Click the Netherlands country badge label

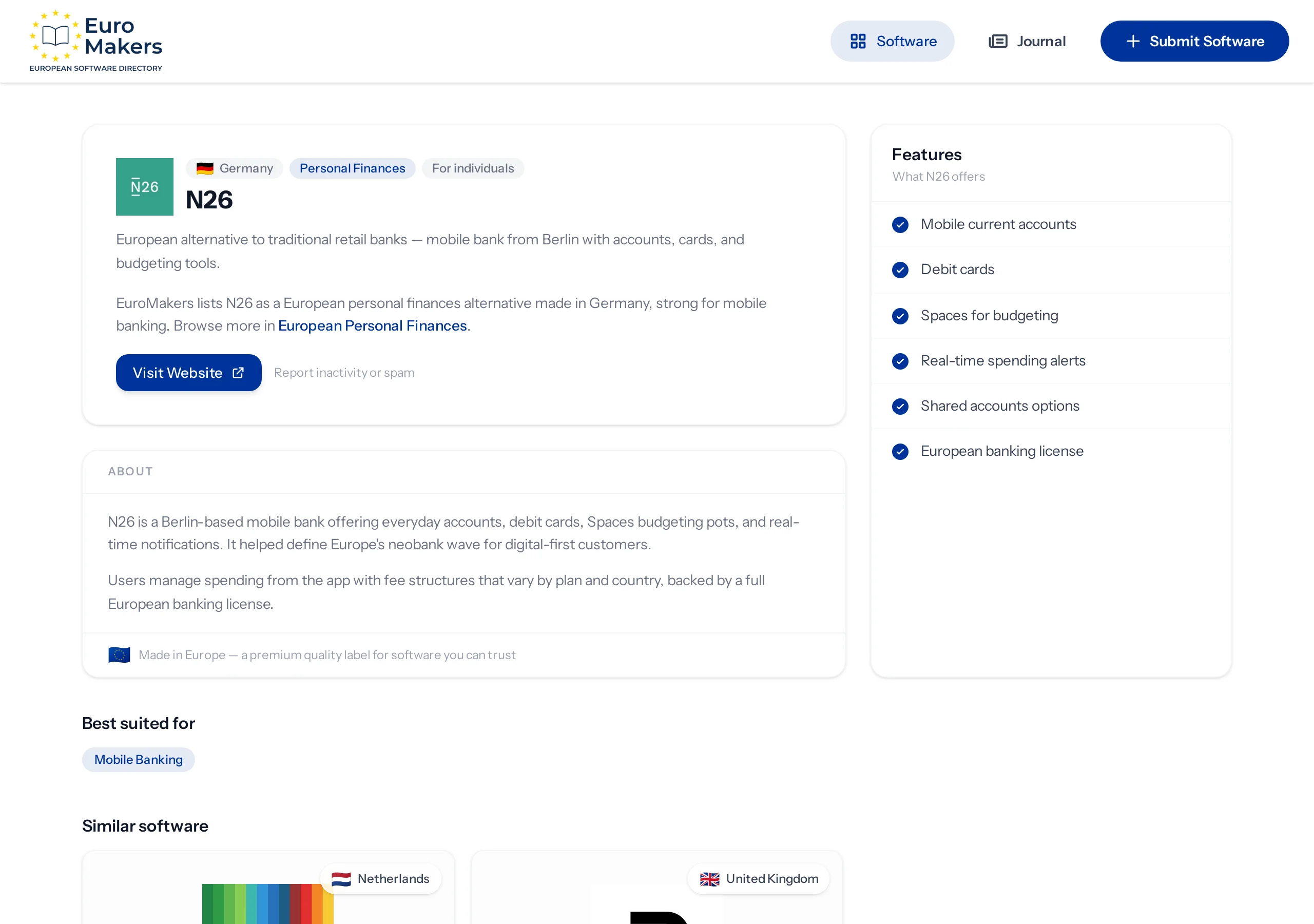tap(393, 879)
